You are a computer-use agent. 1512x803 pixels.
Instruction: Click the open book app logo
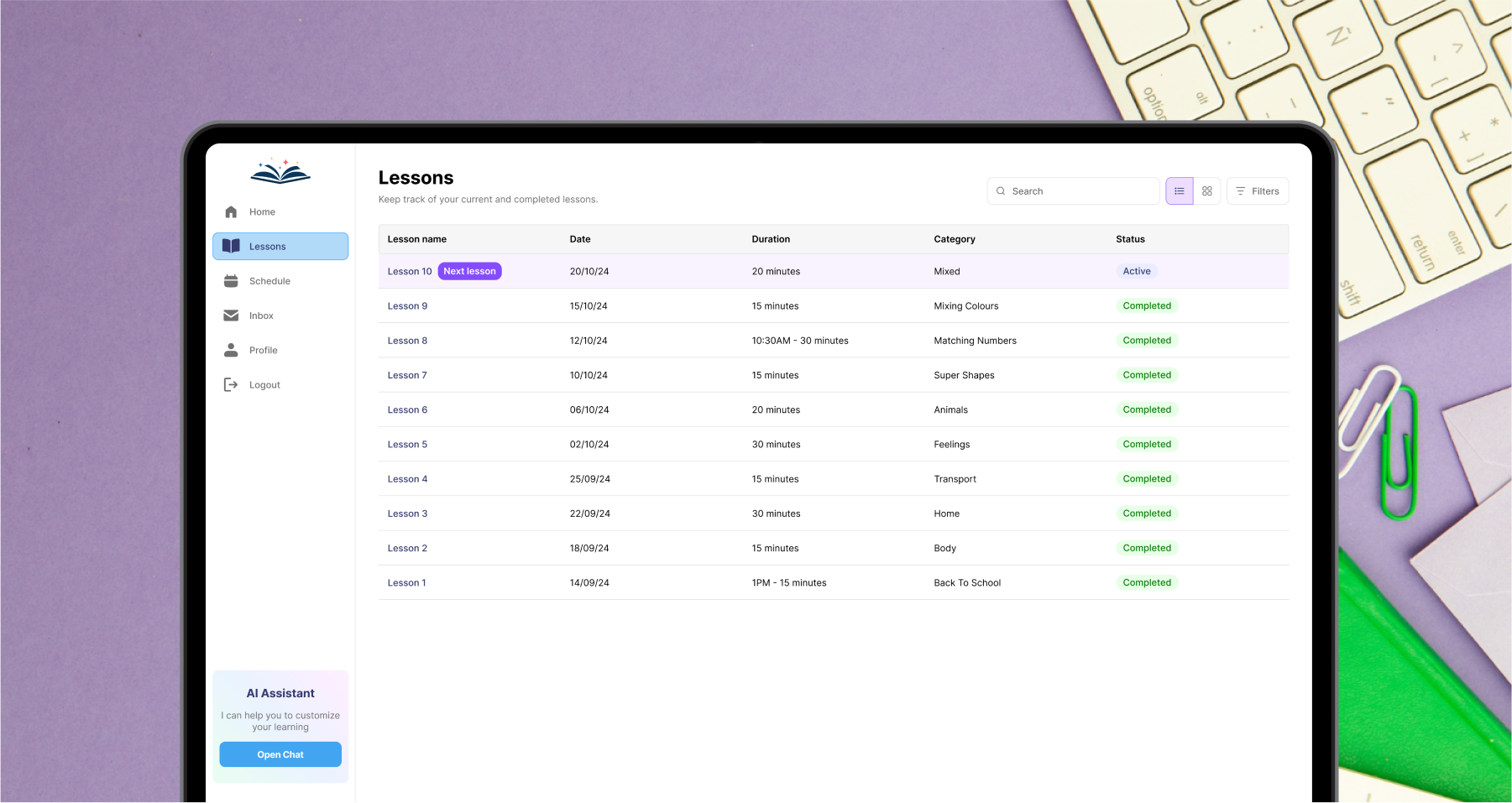pos(280,171)
